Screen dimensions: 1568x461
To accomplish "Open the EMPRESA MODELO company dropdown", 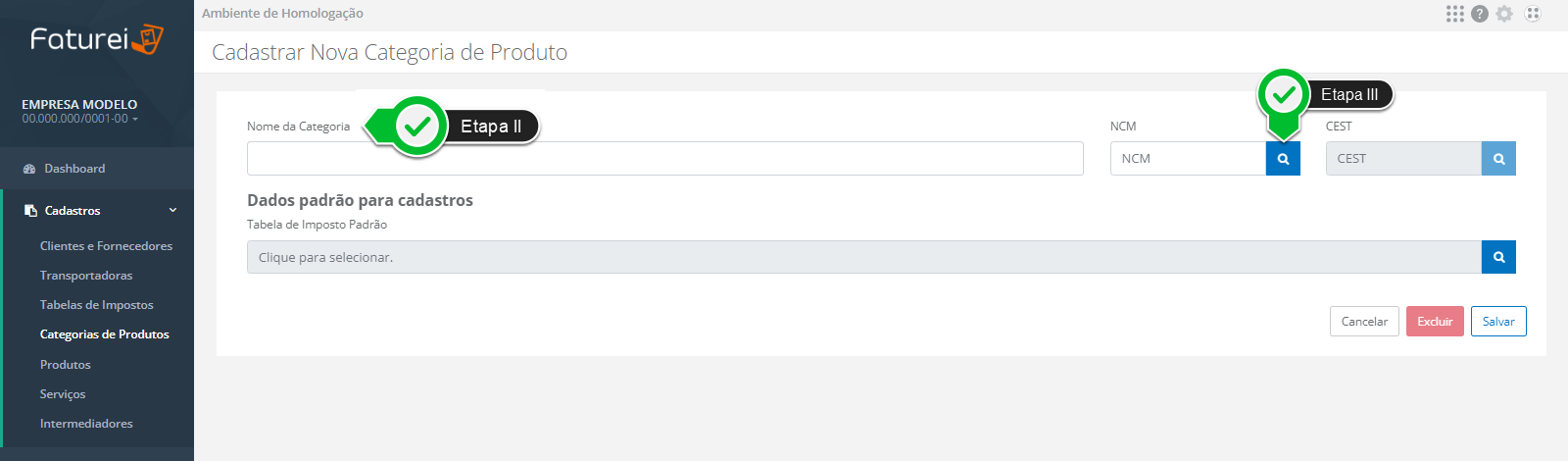I will [80, 111].
